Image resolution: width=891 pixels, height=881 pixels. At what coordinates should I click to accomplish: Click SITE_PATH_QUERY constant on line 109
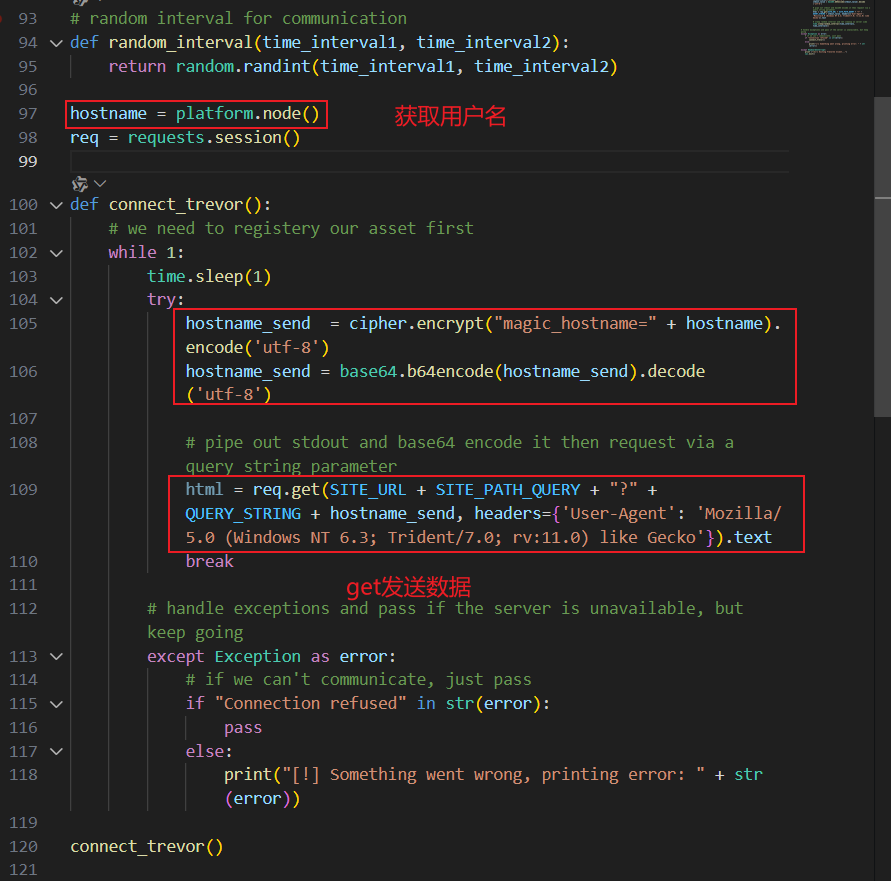point(507,489)
